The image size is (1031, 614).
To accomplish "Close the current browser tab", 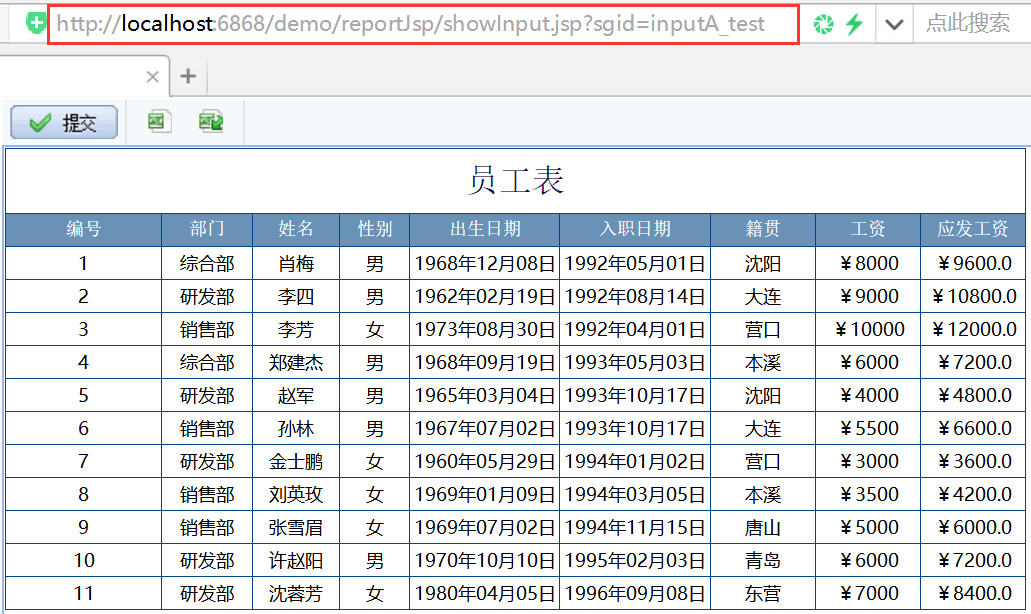I will (x=153, y=77).
